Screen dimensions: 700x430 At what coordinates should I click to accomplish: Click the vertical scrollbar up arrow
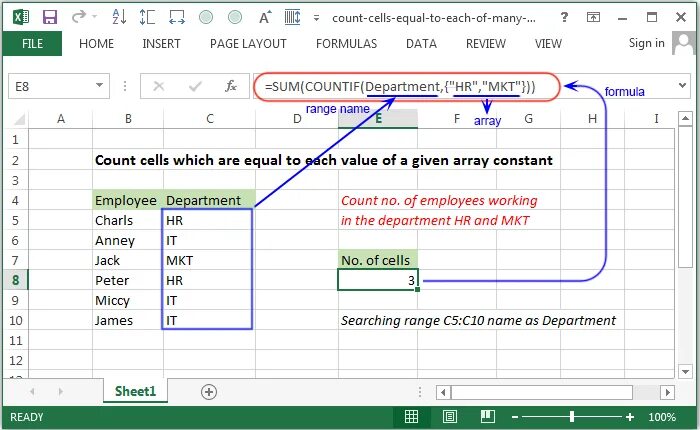685,119
